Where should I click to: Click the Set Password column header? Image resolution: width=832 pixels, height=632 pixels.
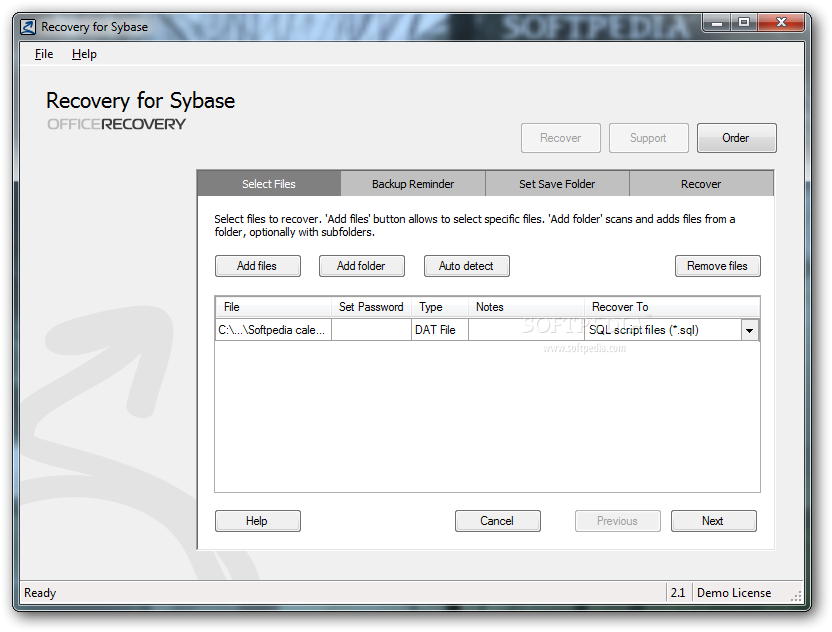click(x=371, y=307)
